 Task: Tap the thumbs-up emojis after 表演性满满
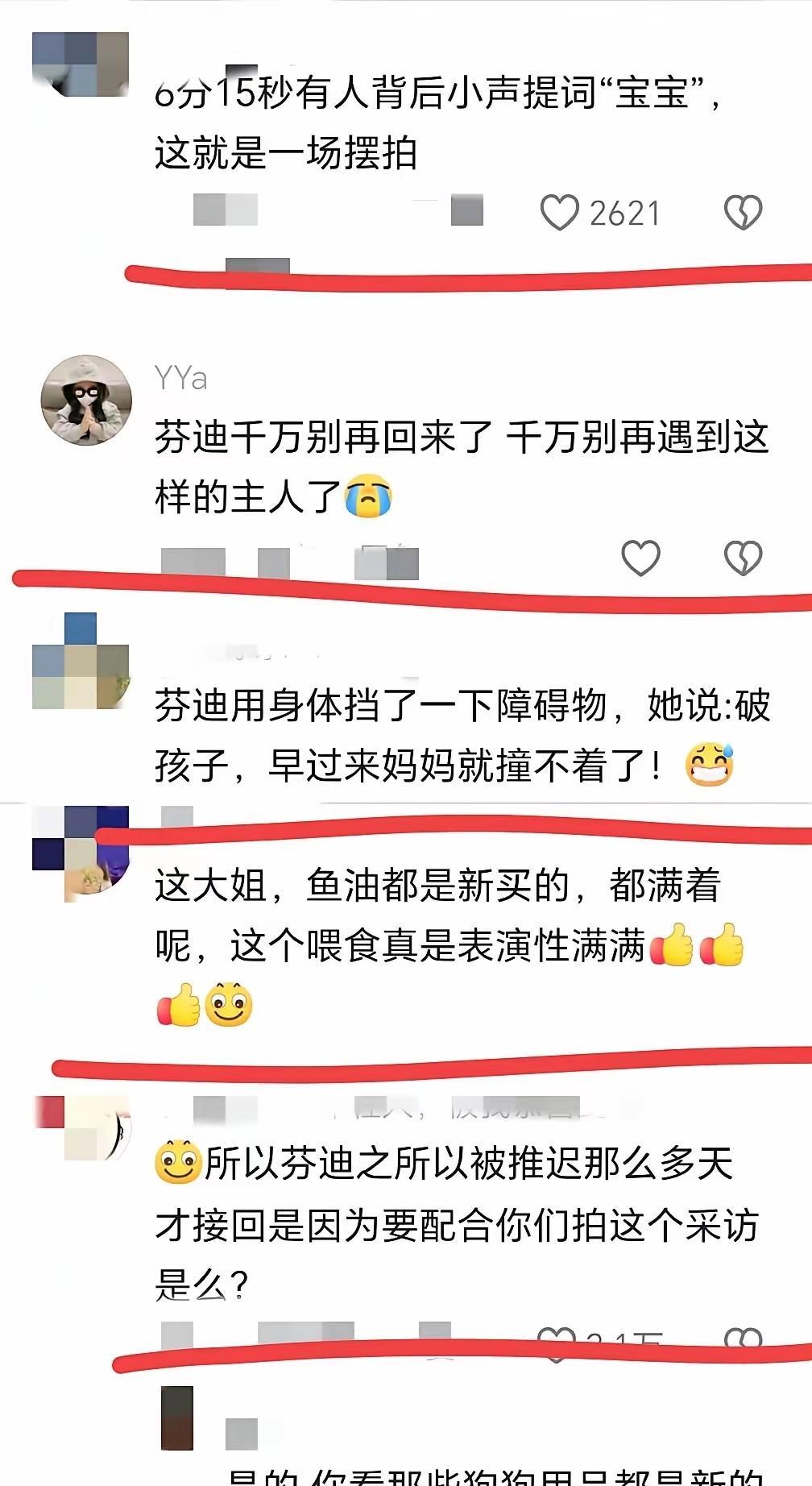point(696,944)
